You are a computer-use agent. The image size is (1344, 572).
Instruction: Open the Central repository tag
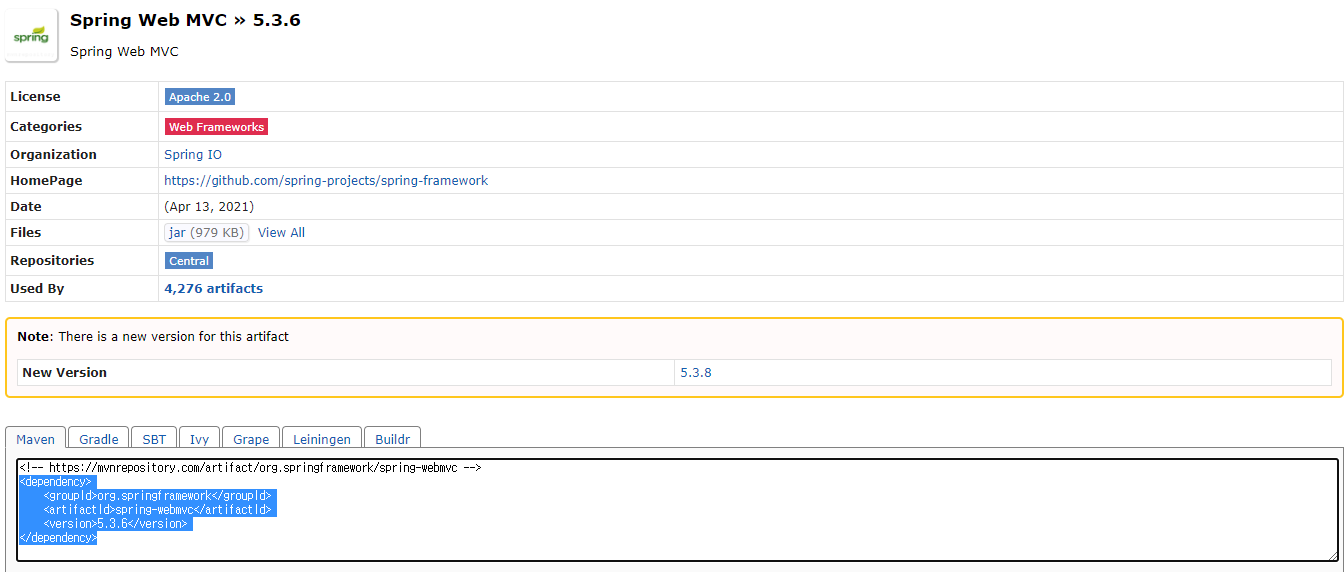[x=189, y=261]
